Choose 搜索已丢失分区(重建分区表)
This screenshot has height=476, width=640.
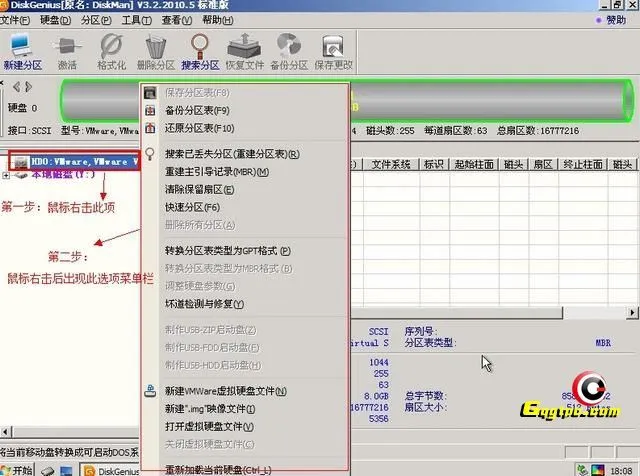tap(232, 154)
